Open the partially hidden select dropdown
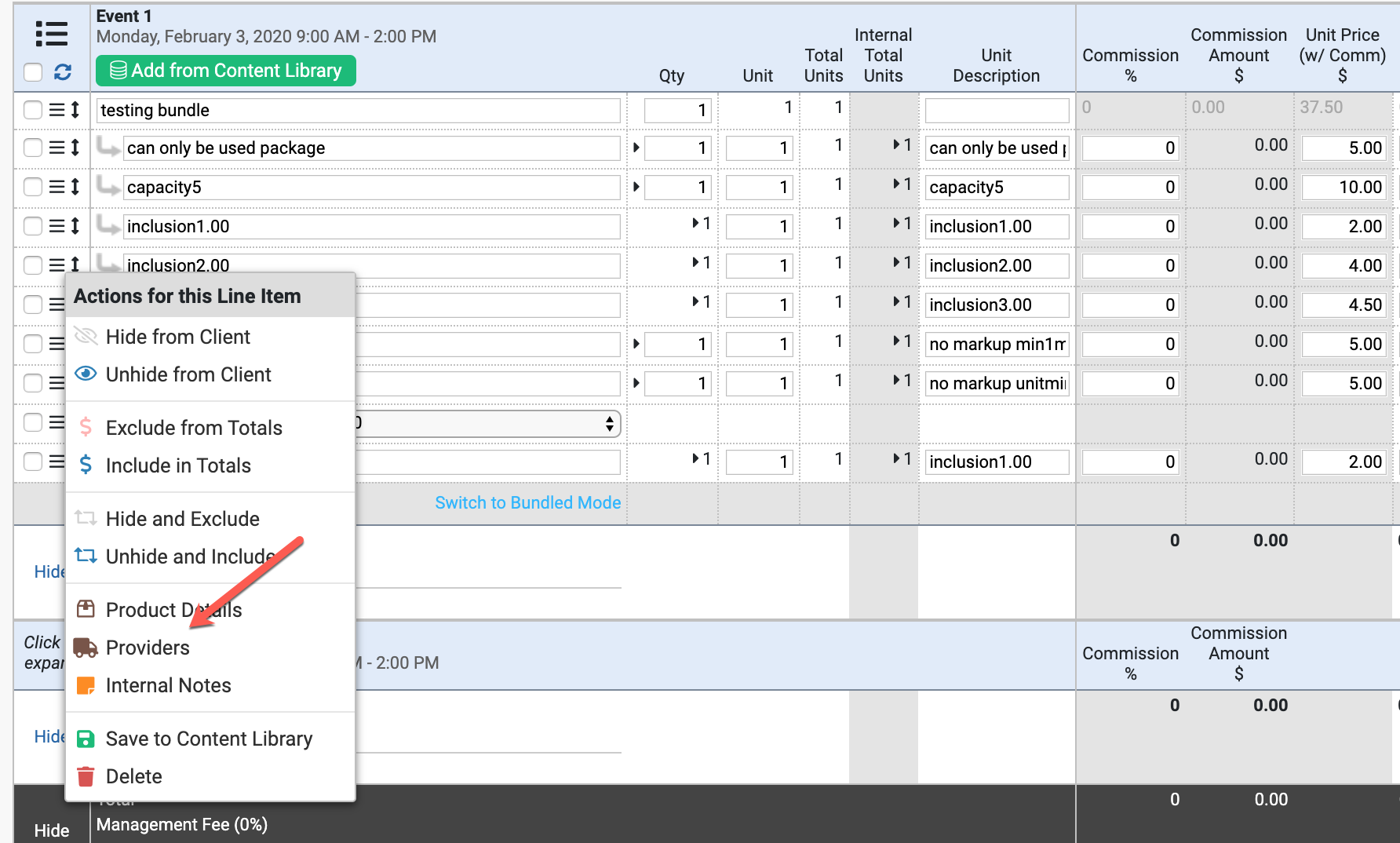 [x=487, y=424]
